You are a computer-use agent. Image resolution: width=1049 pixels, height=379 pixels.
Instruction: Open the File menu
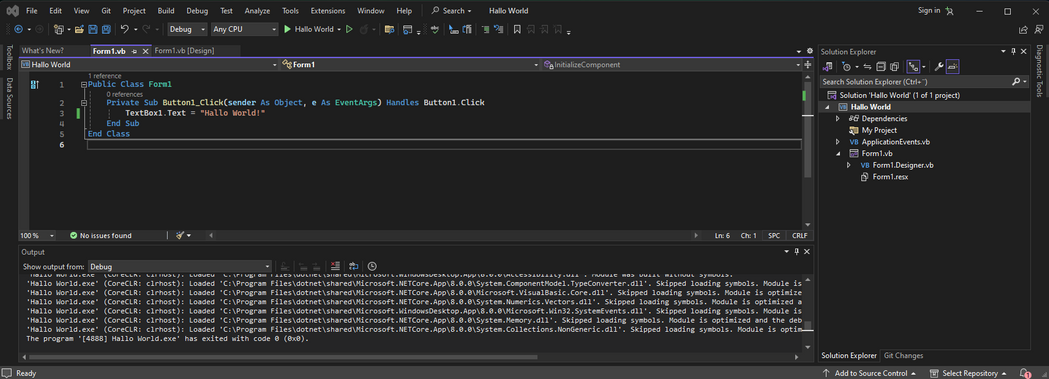[x=31, y=11]
